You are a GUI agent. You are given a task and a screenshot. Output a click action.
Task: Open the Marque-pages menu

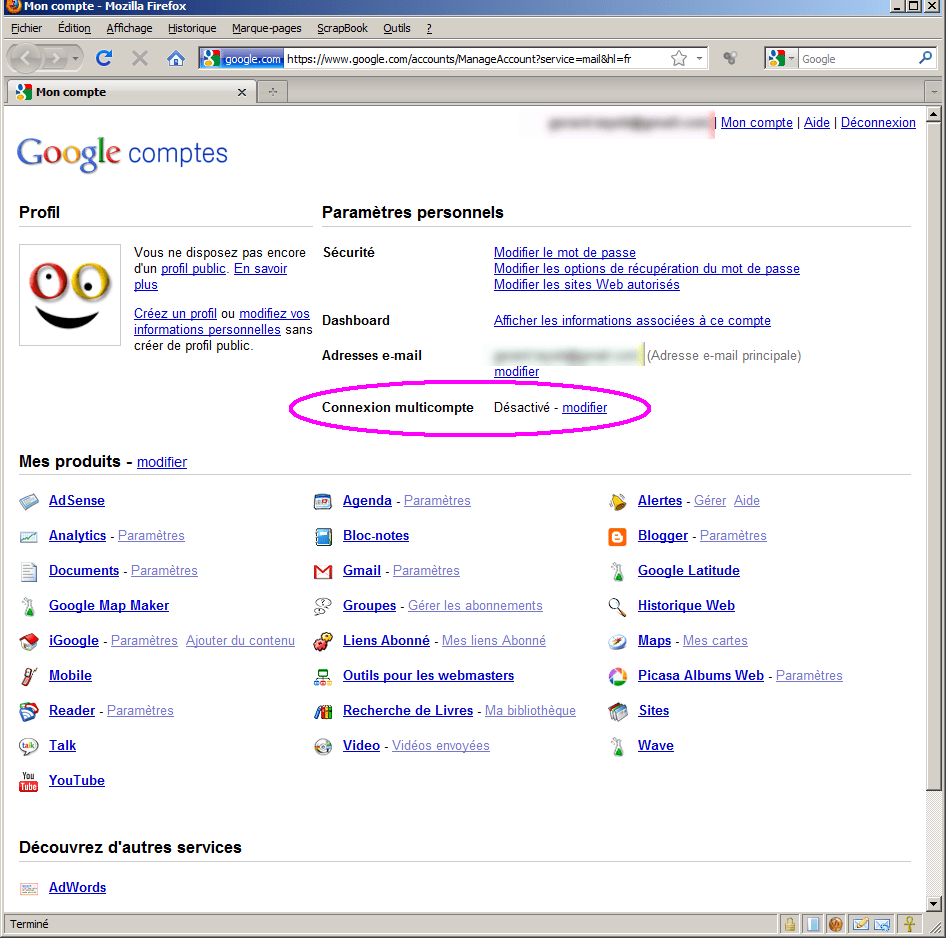(267, 28)
